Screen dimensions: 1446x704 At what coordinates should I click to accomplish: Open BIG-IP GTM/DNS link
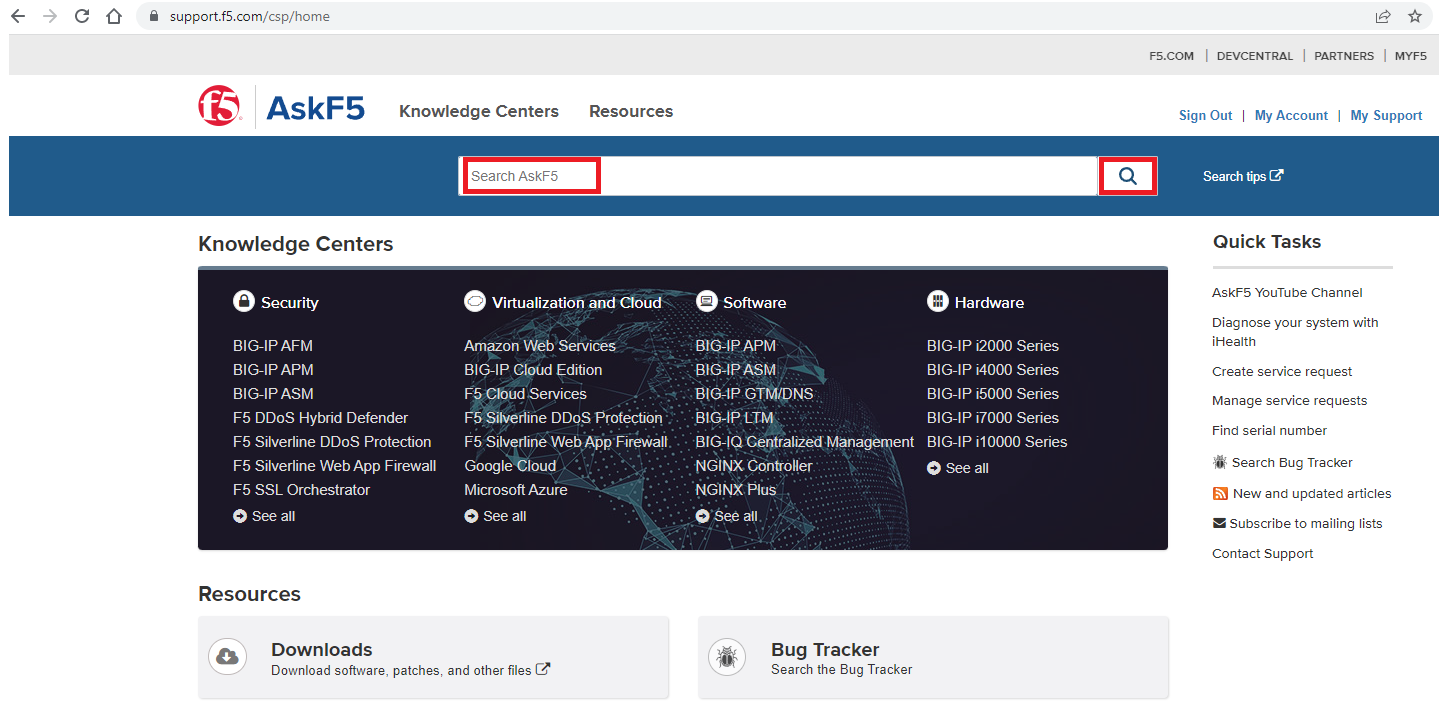[755, 393]
